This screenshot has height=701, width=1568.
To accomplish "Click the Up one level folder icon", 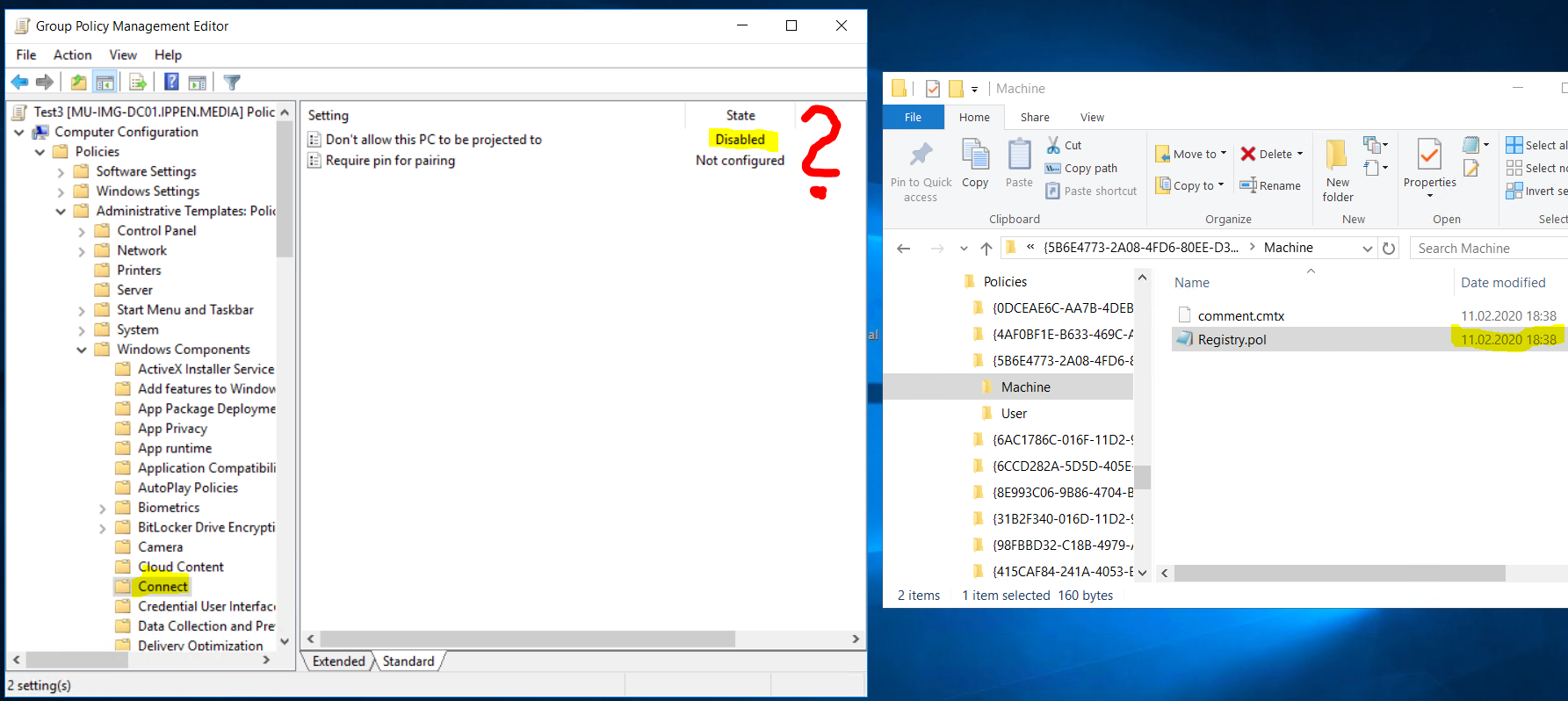I will click(78, 83).
